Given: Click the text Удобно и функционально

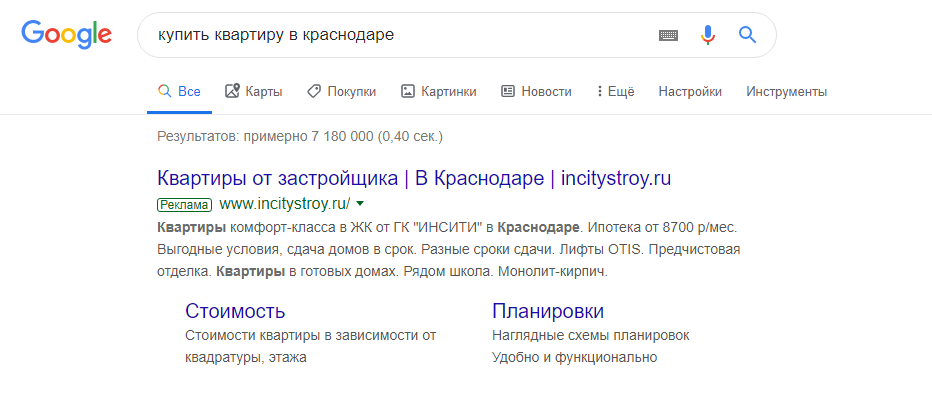Looking at the screenshot, I should tap(575, 358).
